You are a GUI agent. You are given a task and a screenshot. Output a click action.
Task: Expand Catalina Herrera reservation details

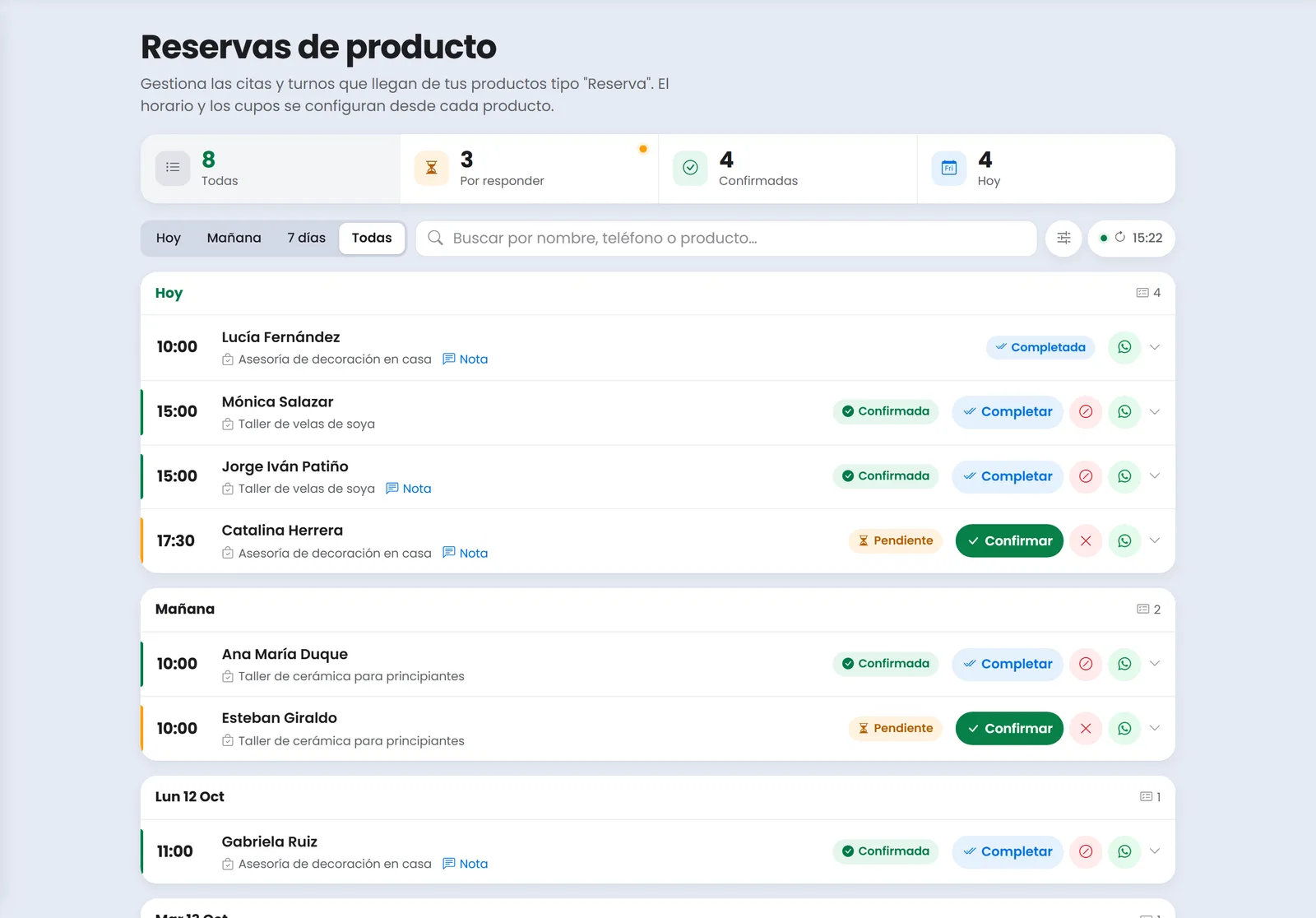coord(1155,540)
